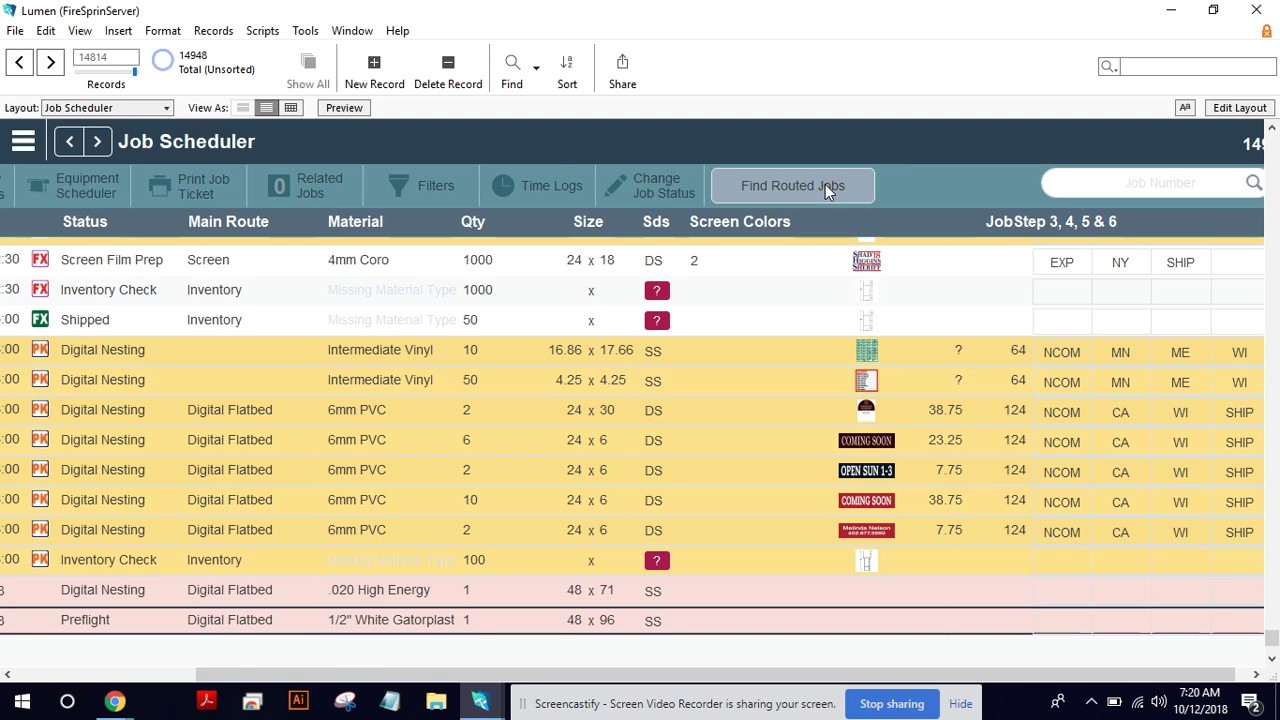Viewport: 1280px width, 720px height.
Task: Open the Records menu
Action: [x=213, y=31]
